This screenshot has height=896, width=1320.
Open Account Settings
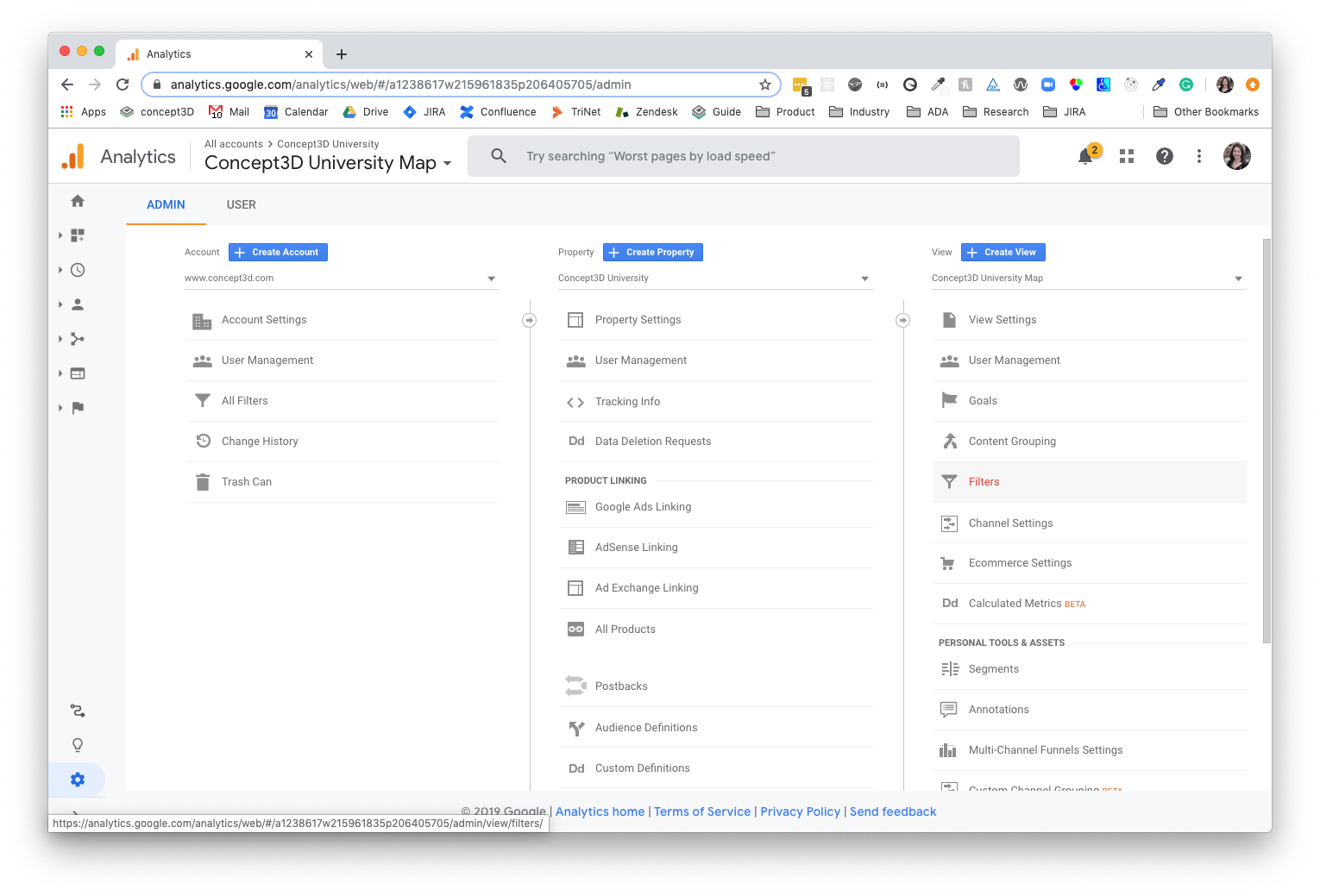[343, 320]
